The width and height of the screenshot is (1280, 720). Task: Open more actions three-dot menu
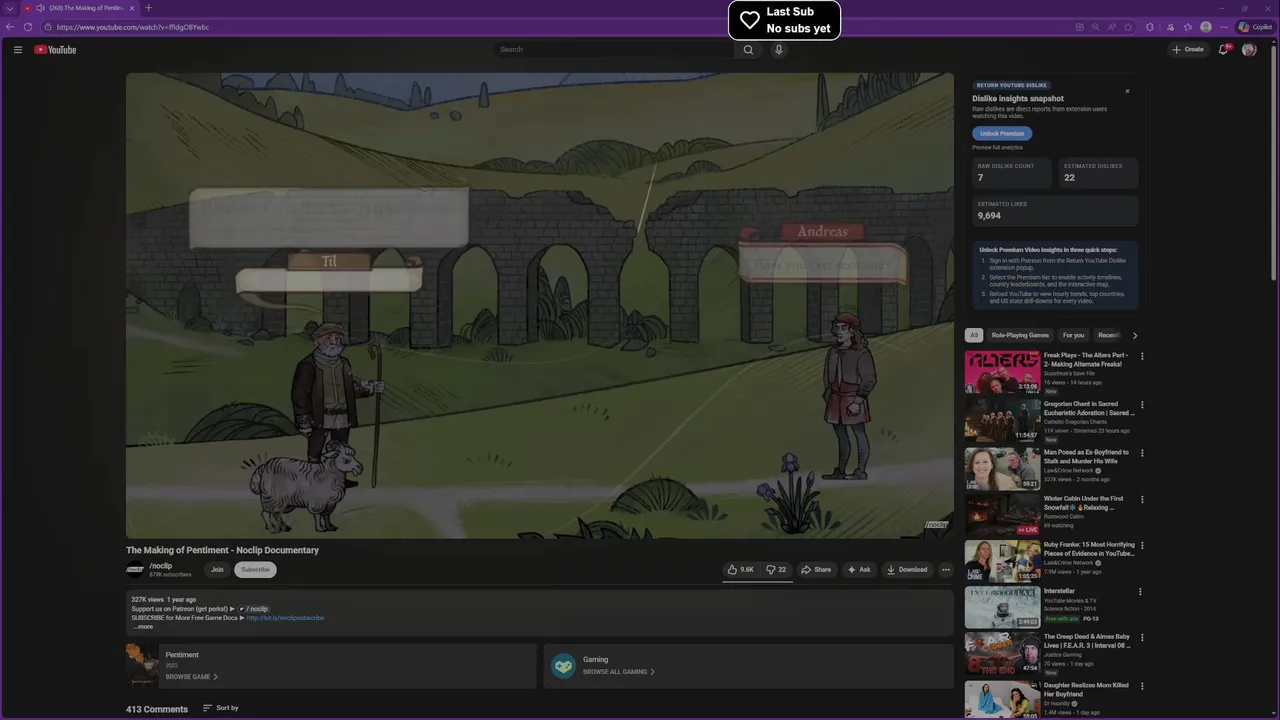click(946, 570)
